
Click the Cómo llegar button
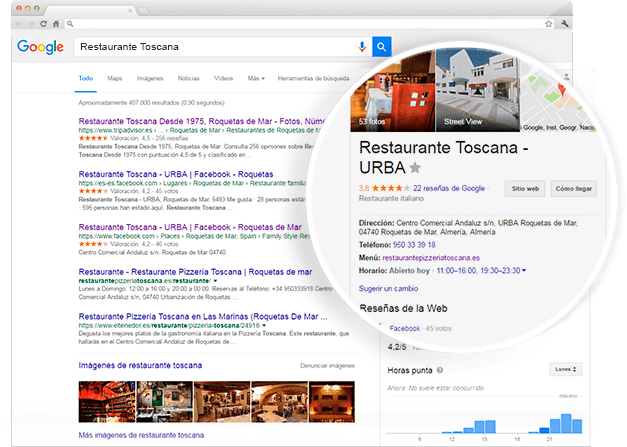pos(574,188)
